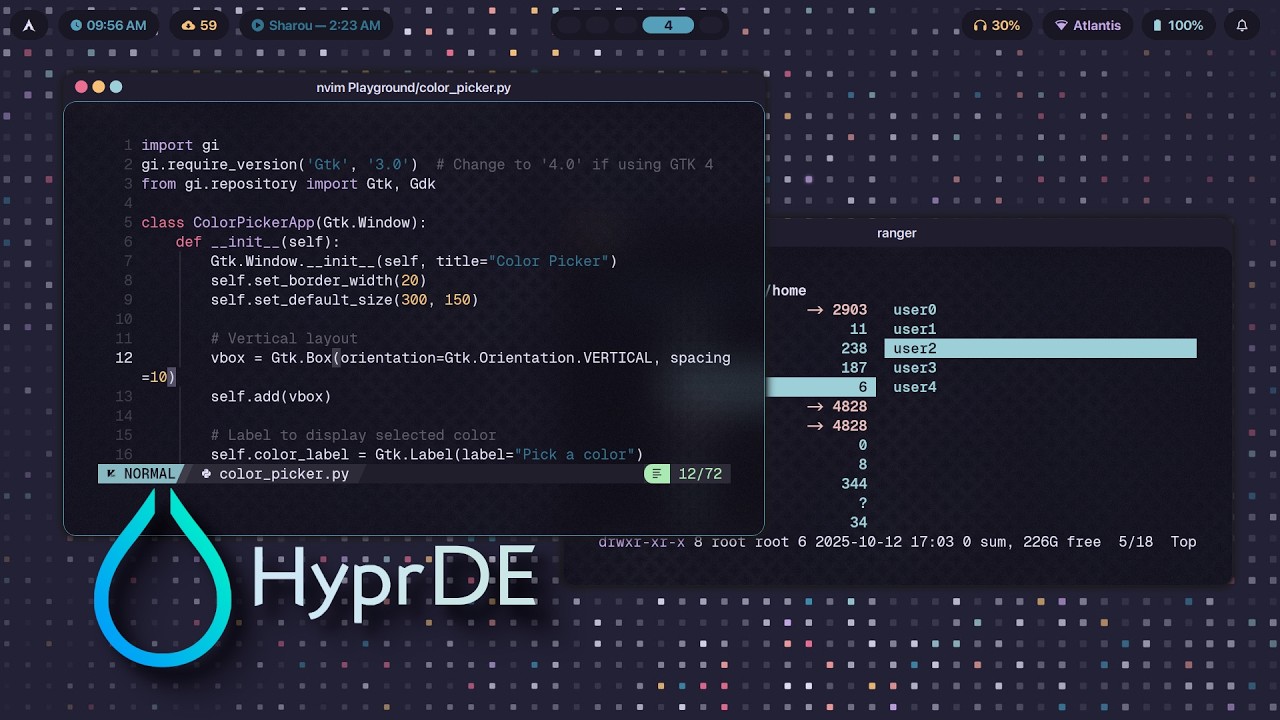Click the yellow dot on the nvim window
The height and width of the screenshot is (720, 1280).
tap(99, 87)
